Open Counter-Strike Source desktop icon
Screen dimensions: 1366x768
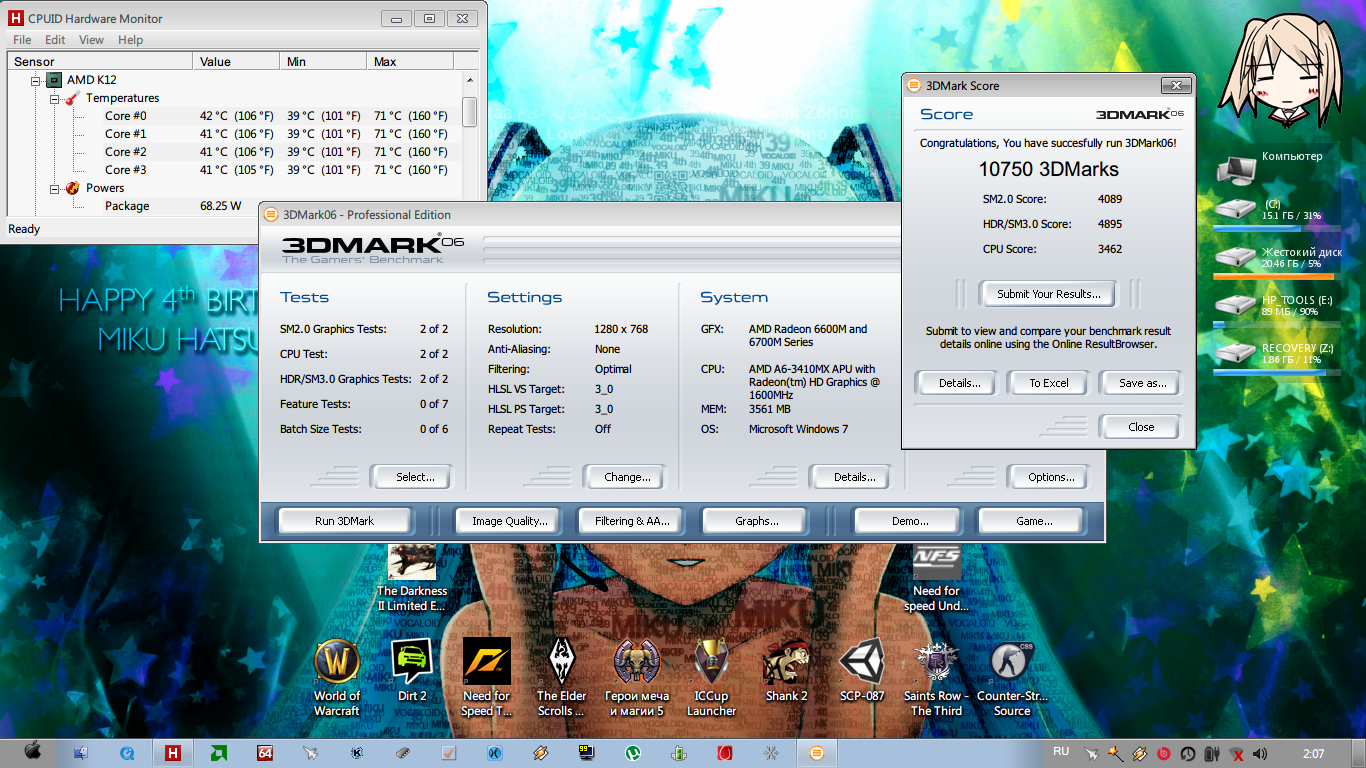pyautogui.click(x=1012, y=677)
